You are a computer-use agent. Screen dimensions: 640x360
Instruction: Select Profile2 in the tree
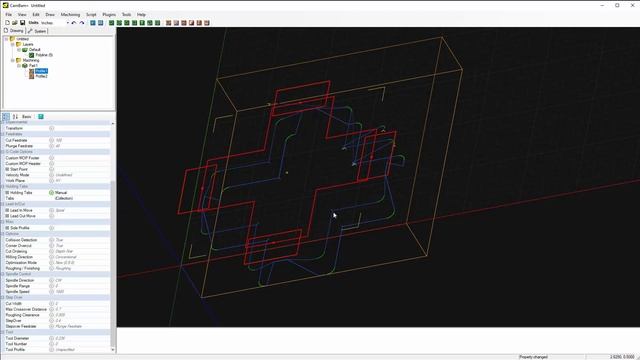(41, 76)
